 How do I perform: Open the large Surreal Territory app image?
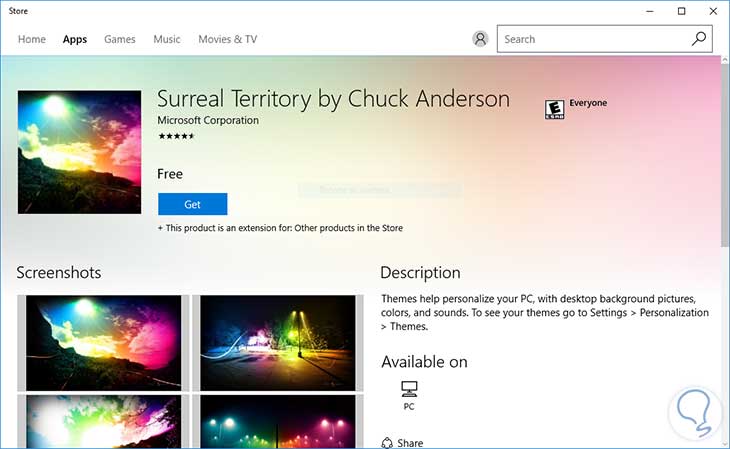point(80,152)
